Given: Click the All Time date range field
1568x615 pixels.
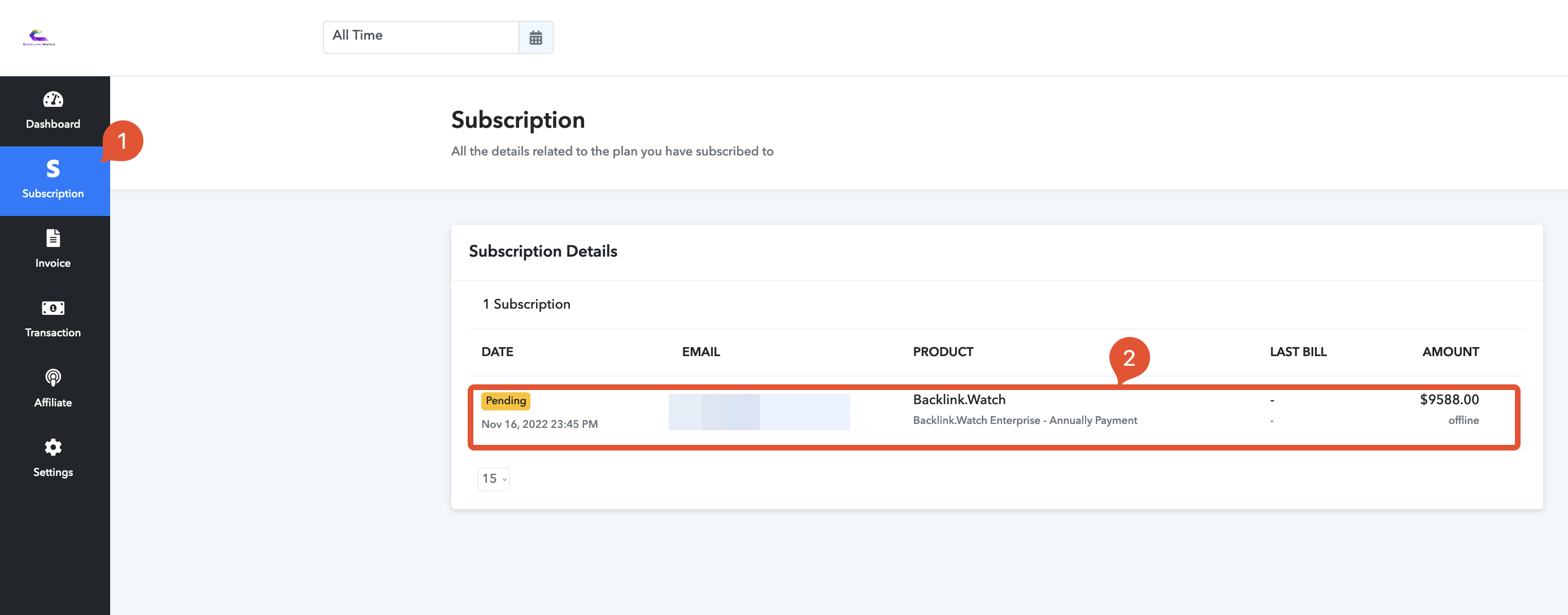Looking at the screenshot, I should (x=421, y=38).
